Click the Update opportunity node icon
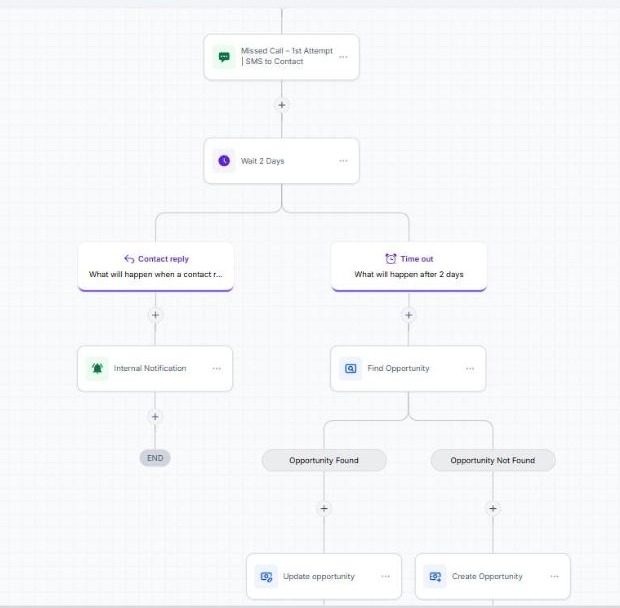 pyautogui.click(x=266, y=577)
